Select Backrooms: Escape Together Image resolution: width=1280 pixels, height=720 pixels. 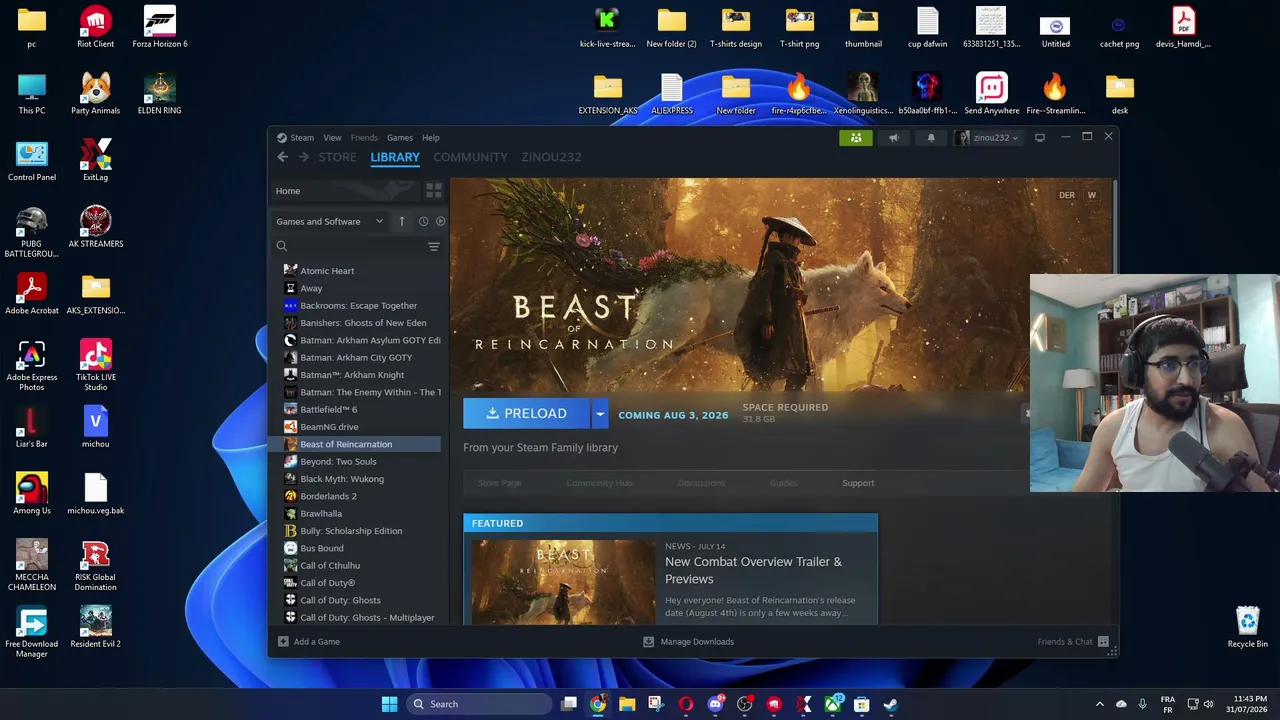[x=358, y=306]
